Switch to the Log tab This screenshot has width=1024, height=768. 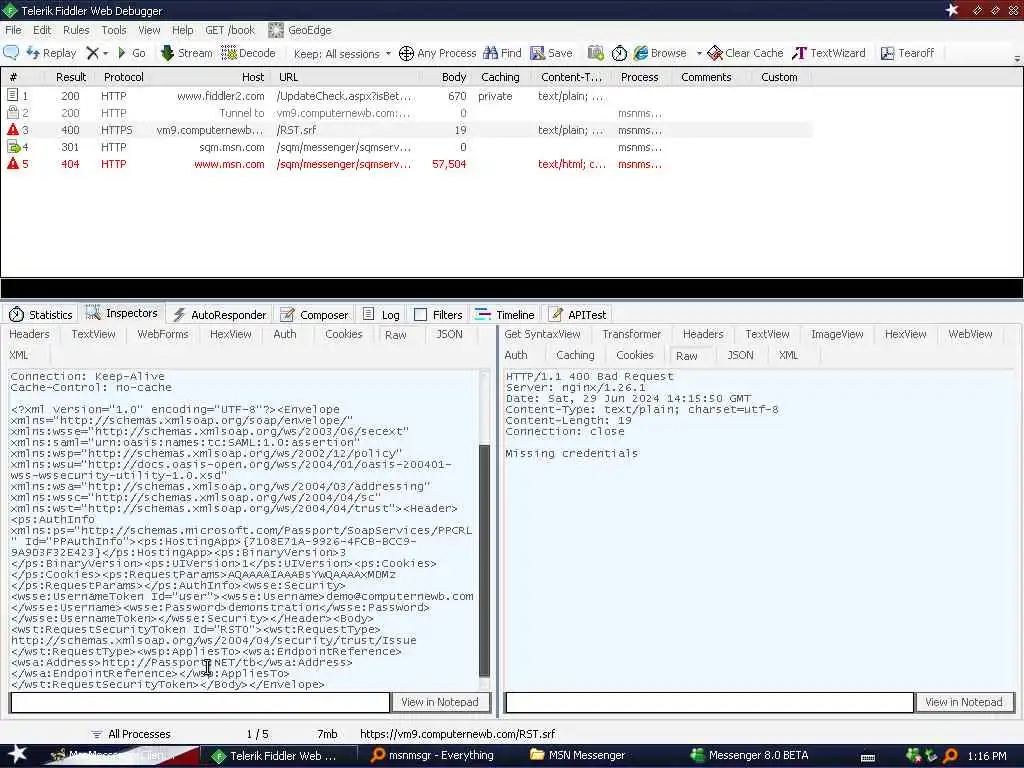[381, 315]
